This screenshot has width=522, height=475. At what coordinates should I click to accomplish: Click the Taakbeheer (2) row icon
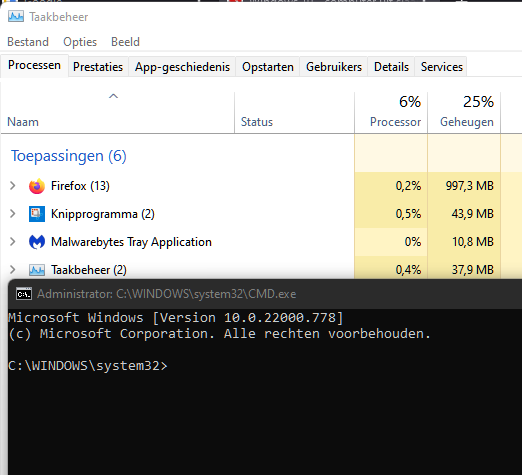tap(37, 270)
